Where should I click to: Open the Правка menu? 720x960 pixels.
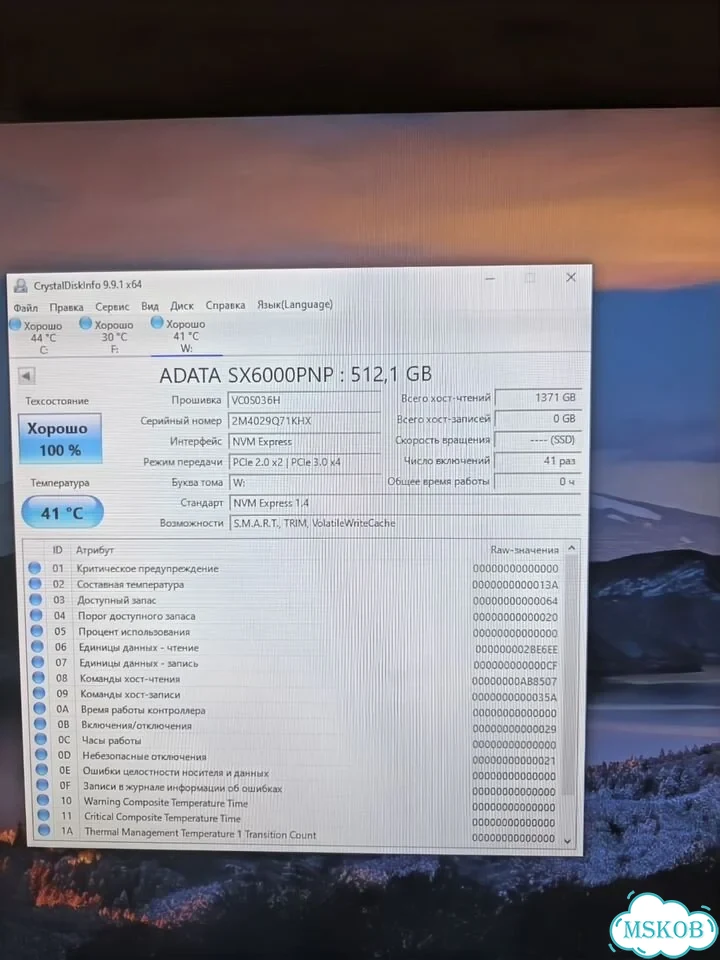[x=66, y=307]
